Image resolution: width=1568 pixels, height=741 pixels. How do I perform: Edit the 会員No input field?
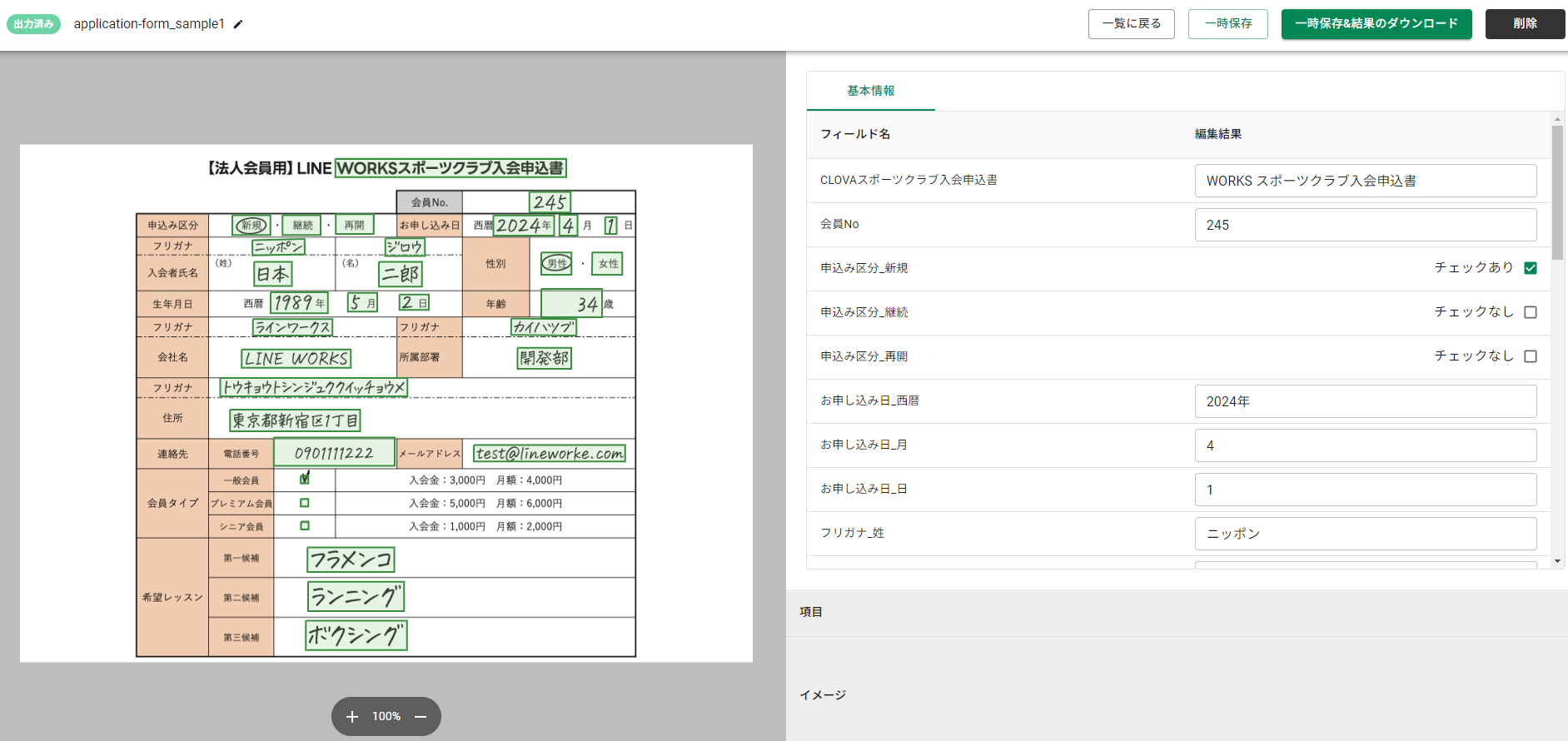tap(1366, 225)
